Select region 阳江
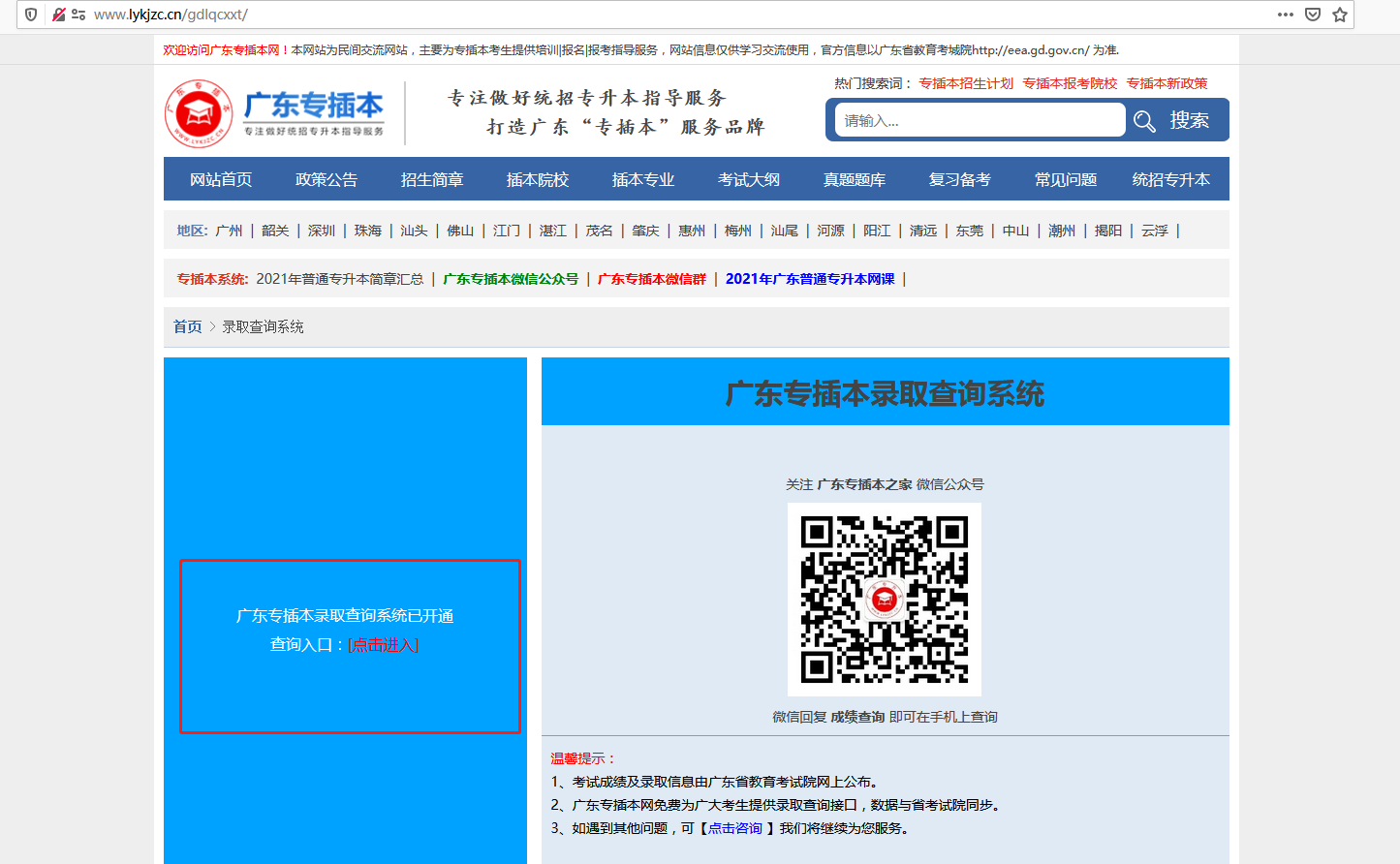The height and width of the screenshot is (864, 1400). [877, 231]
